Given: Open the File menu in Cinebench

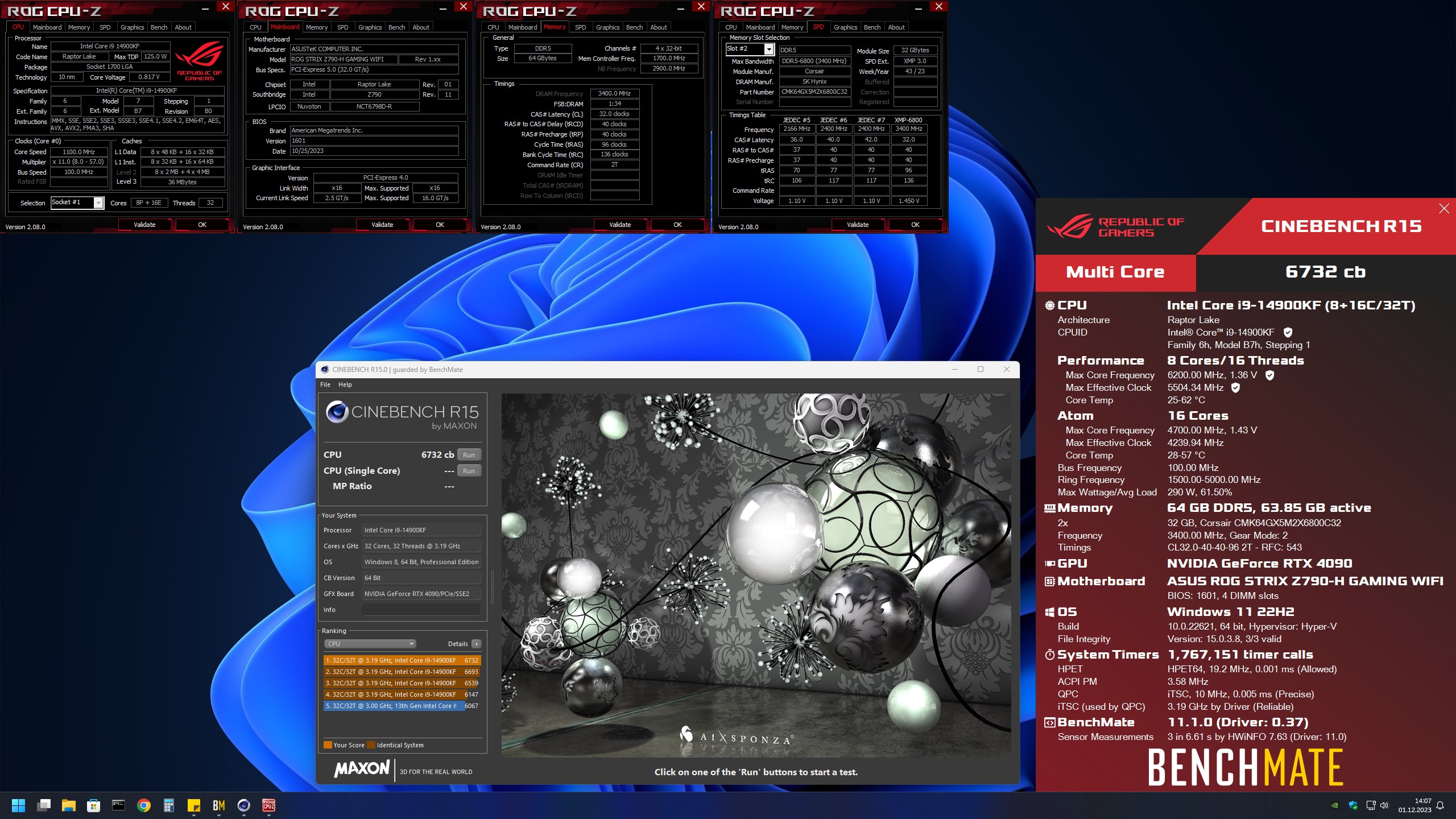Looking at the screenshot, I should pos(325,384).
